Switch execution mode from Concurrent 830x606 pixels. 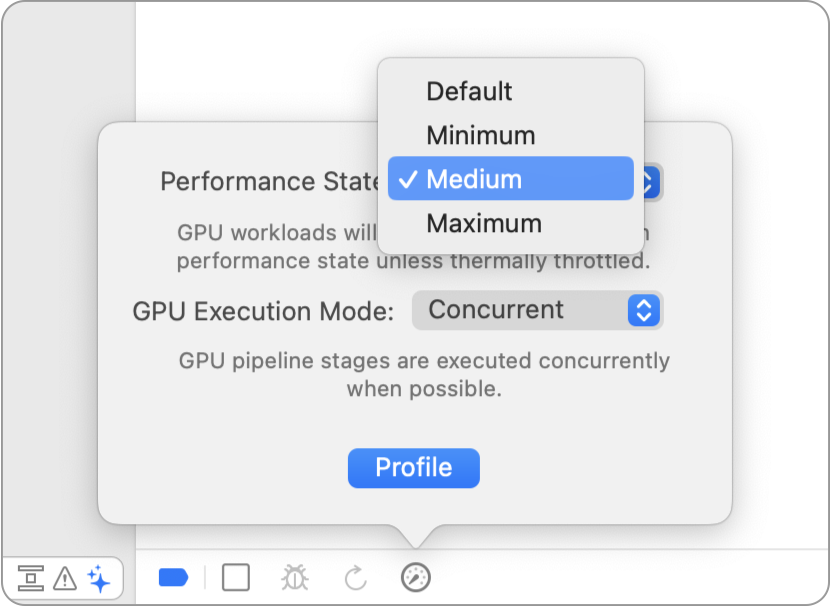[x=538, y=310]
